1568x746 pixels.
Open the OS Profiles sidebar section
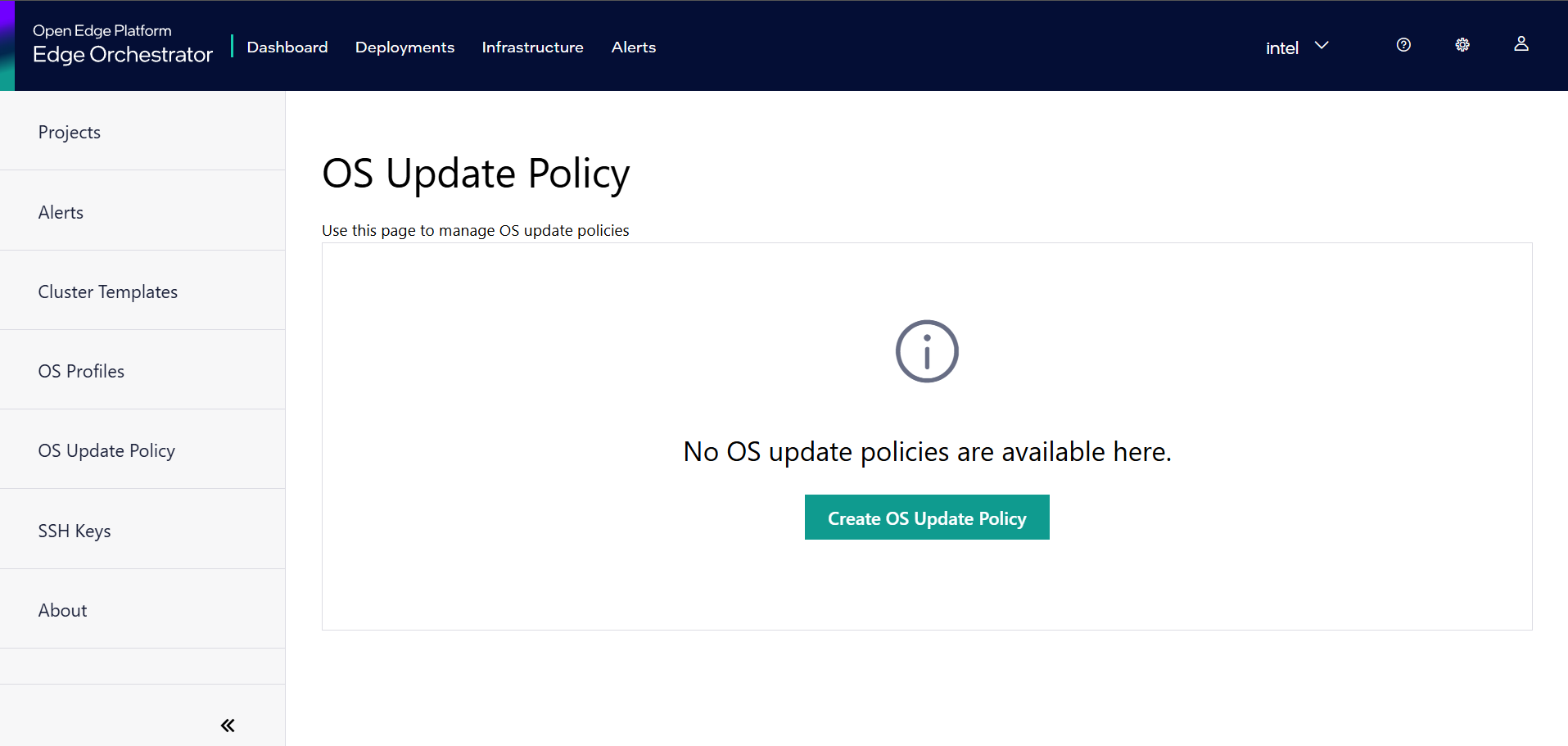point(81,370)
